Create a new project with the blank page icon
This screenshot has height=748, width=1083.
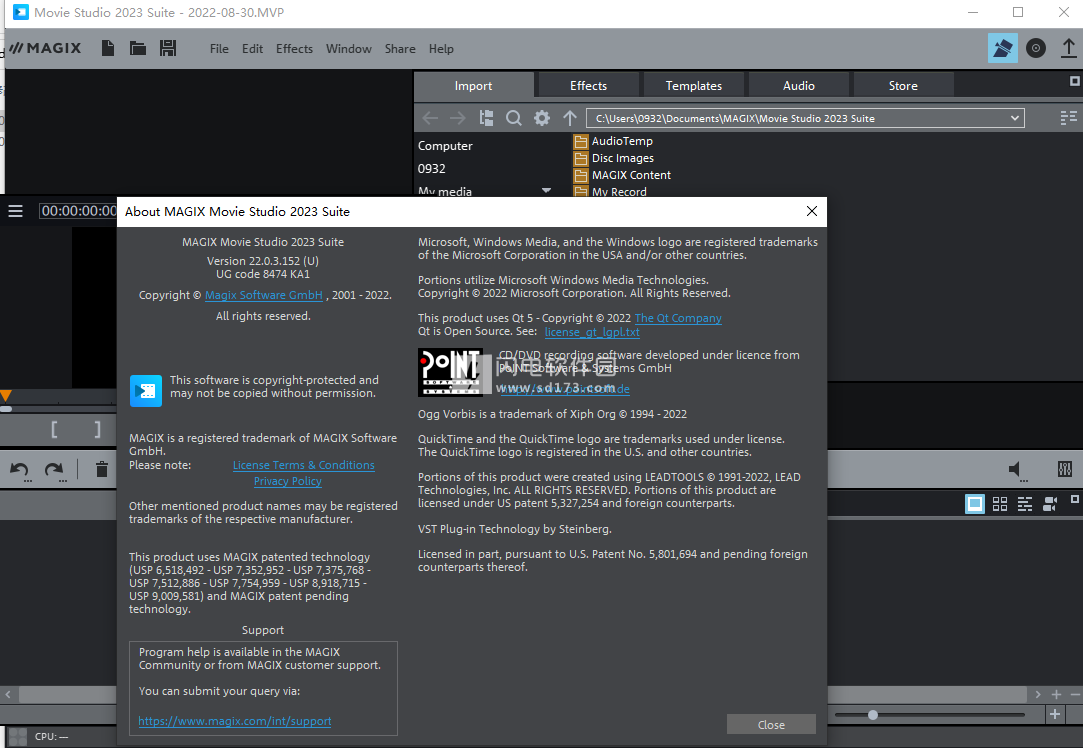[108, 48]
